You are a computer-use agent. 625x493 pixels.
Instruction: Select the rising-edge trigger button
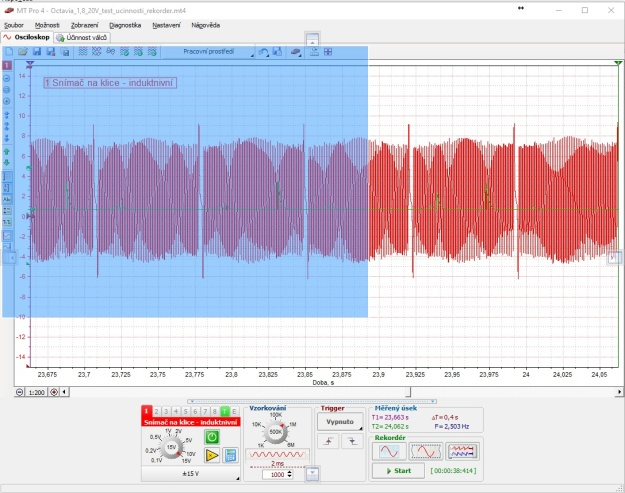(328, 441)
